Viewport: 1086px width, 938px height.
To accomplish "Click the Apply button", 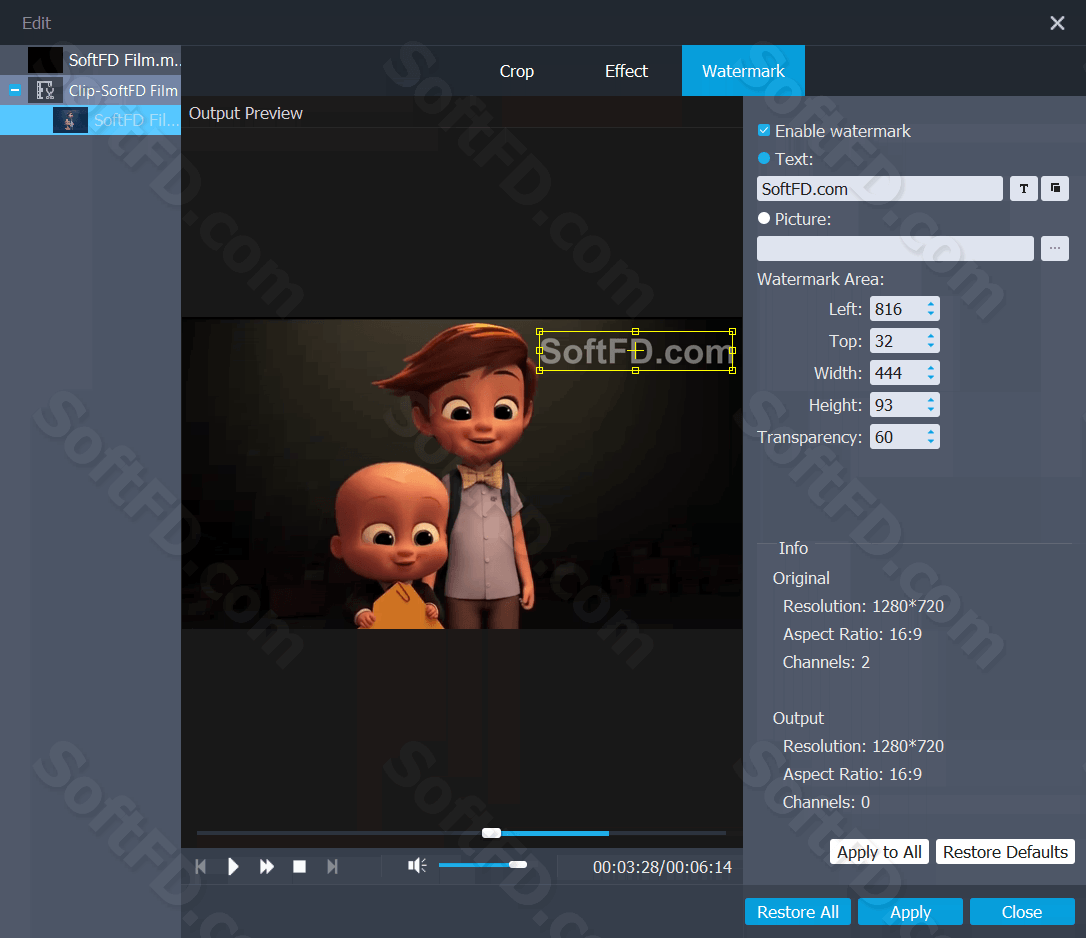I will click(910, 912).
